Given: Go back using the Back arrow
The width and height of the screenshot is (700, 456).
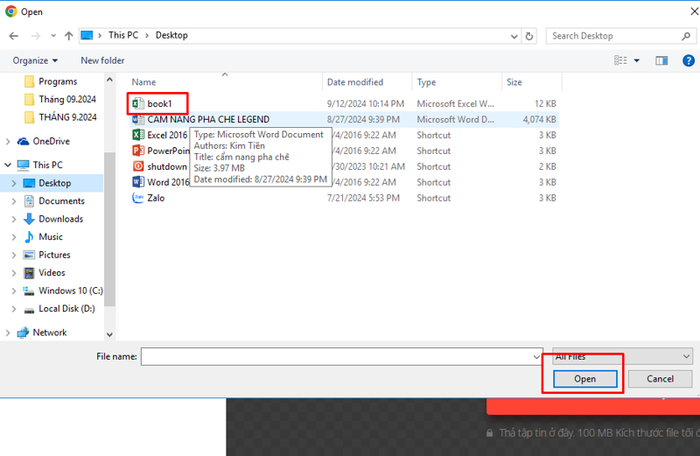Looking at the screenshot, I should pyautogui.click(x=13, y=36).
